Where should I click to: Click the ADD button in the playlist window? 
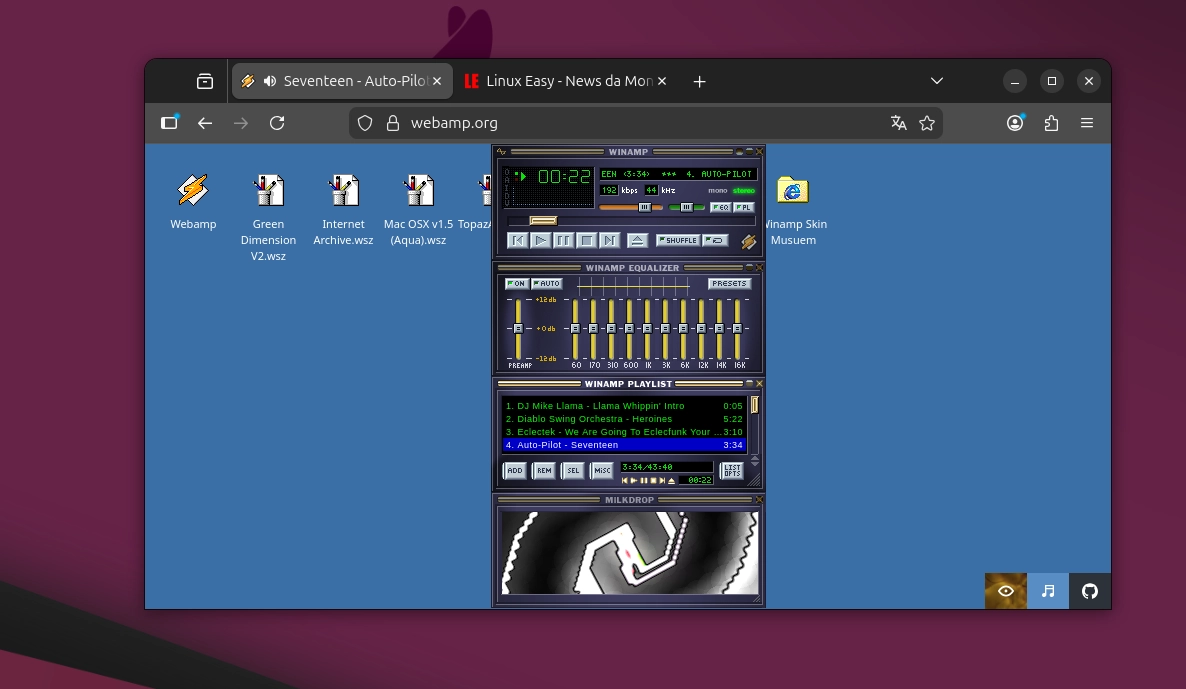(x=513, y=470)
